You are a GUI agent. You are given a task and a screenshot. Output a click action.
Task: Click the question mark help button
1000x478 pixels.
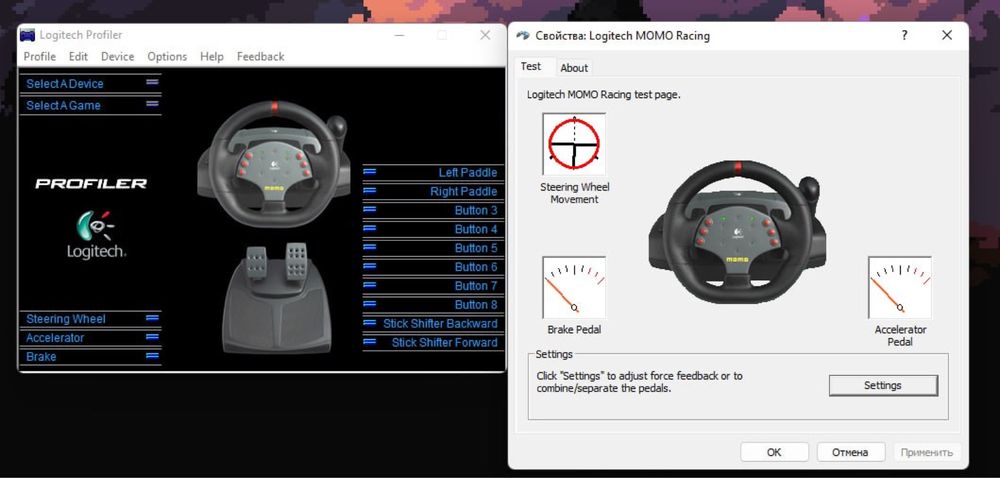[x=904, y=36]
